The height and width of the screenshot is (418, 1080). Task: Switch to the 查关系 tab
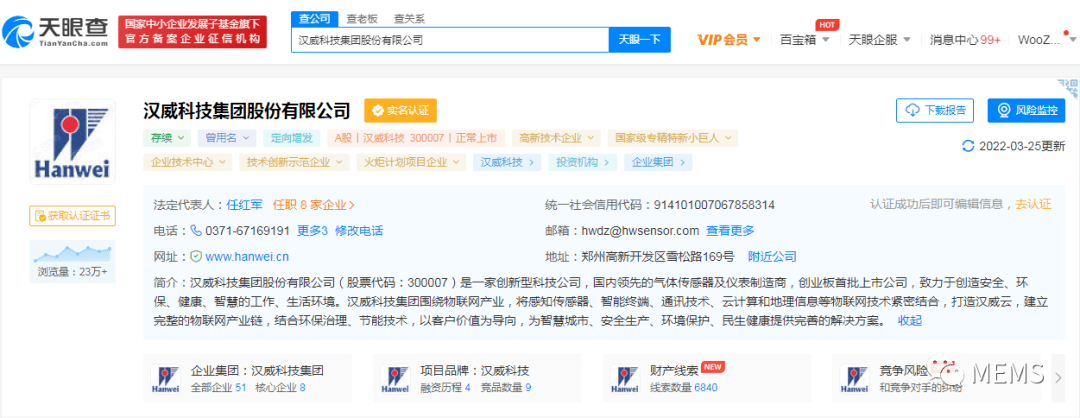point(408,19)
